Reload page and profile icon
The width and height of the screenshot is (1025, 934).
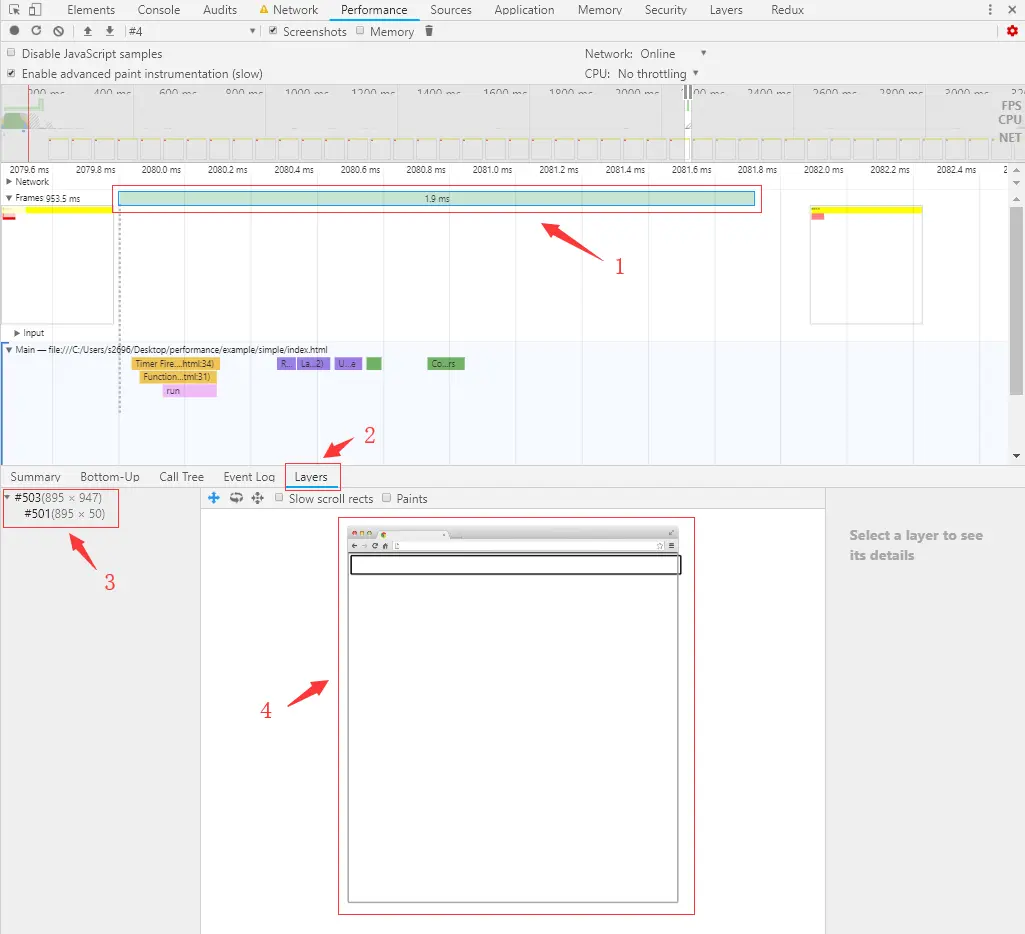(37, 31)
